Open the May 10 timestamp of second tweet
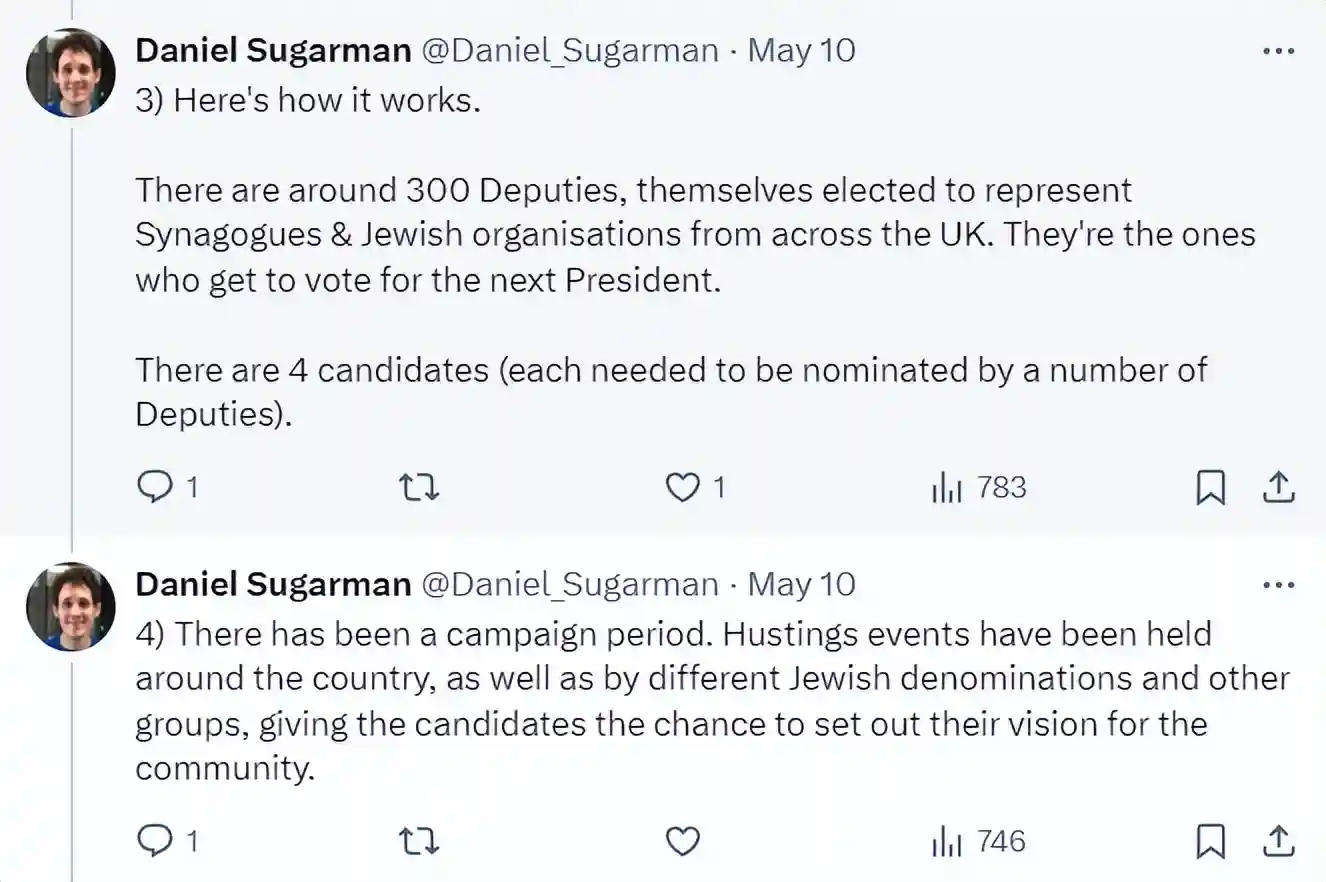 802,584
